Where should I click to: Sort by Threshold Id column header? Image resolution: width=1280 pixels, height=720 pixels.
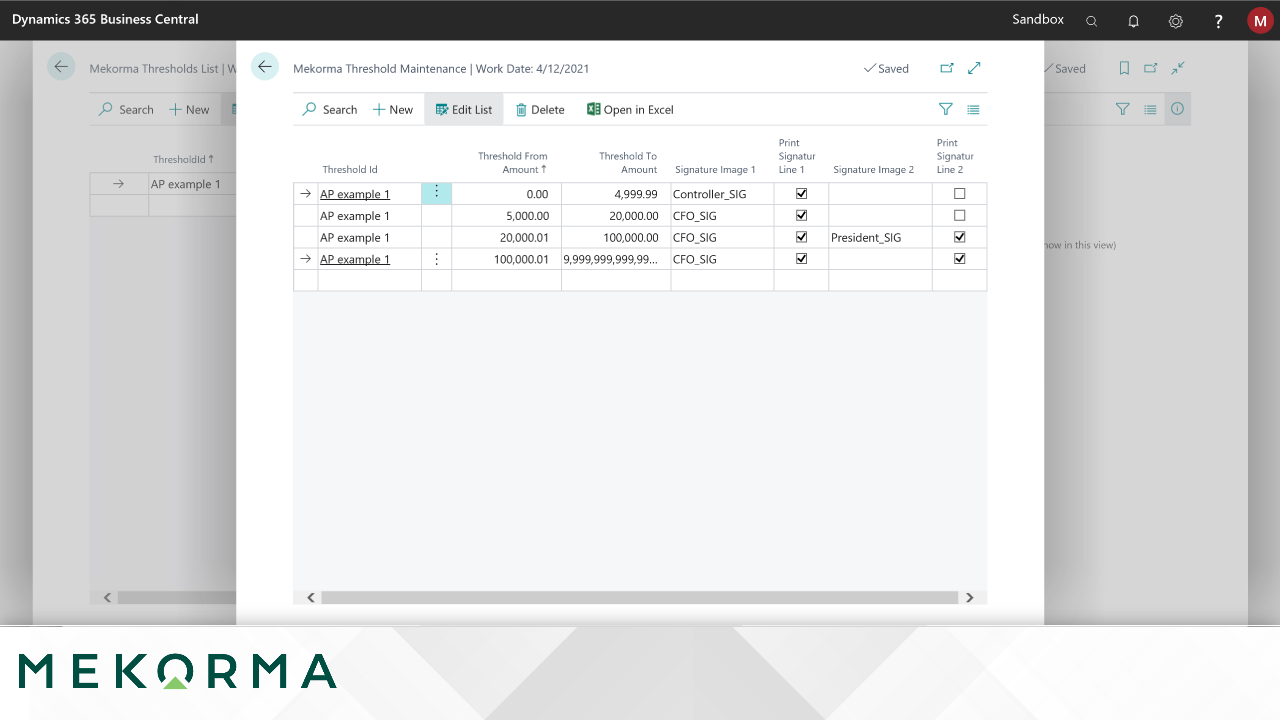tap(350, 170)
